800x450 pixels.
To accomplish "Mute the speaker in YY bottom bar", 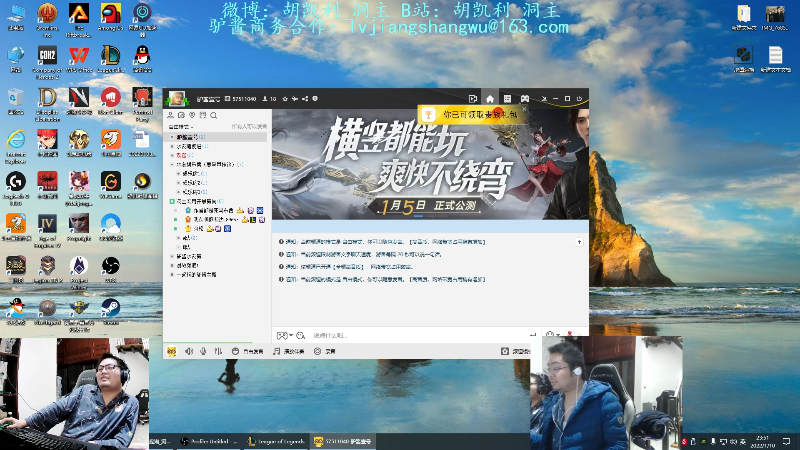I will click(189, 351).
